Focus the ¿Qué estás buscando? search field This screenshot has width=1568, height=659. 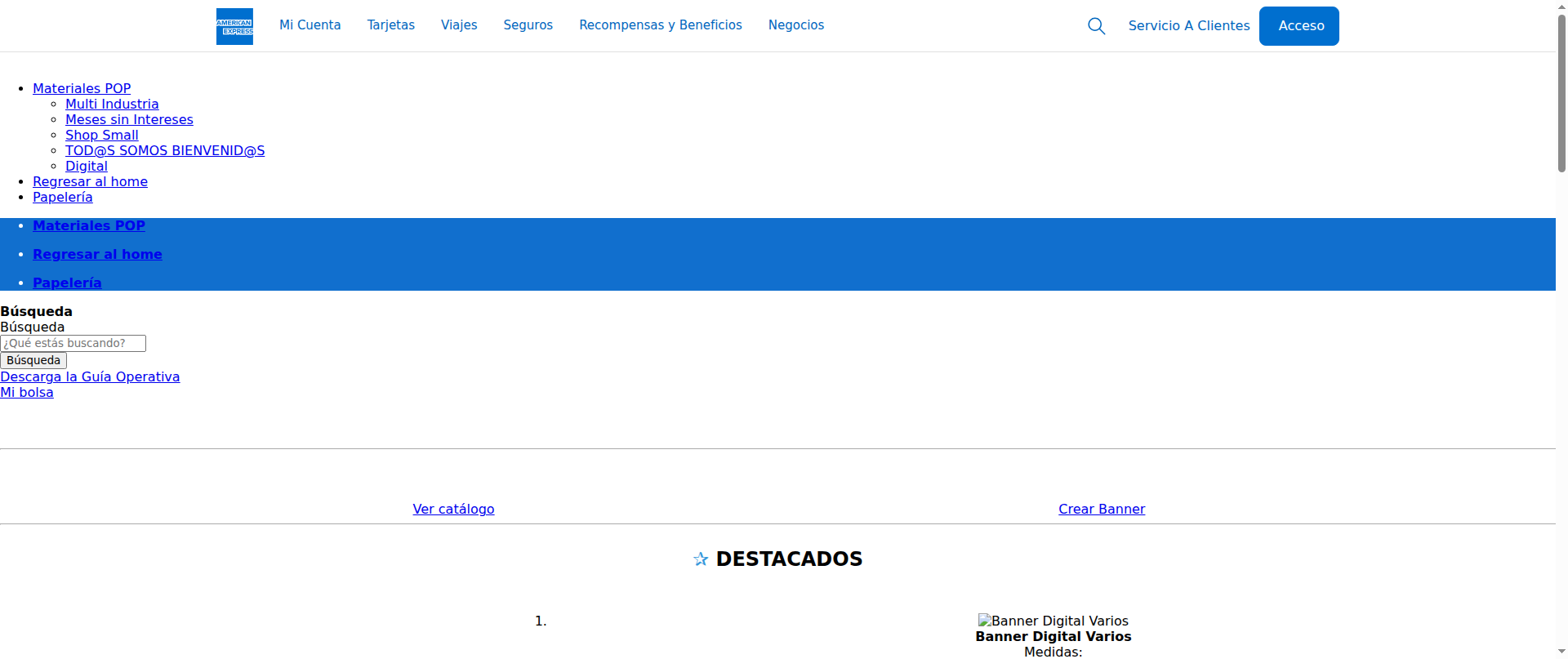click(73, 343)
